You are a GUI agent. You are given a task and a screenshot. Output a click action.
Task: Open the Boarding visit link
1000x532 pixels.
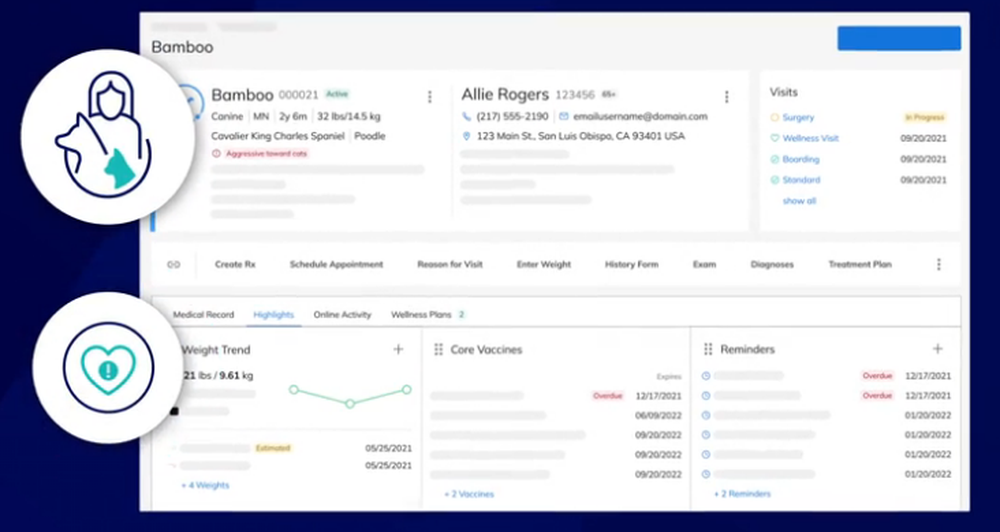coord(801,159)
